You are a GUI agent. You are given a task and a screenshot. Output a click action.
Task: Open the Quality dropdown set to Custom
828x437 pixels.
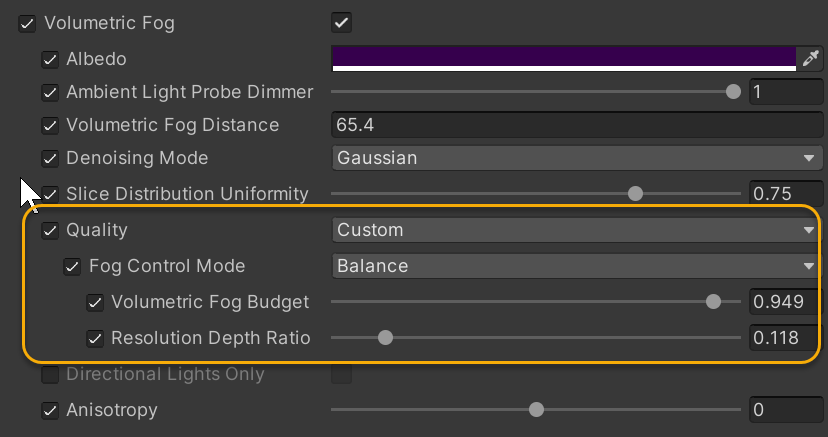[576, 230]
